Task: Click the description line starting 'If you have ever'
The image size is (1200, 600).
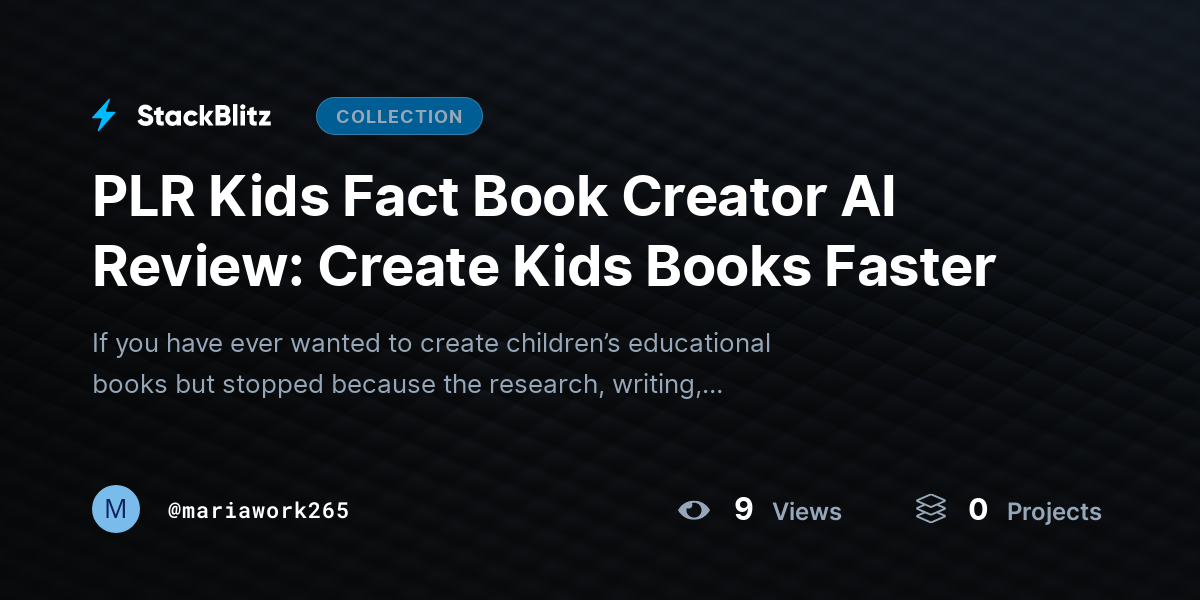Action: tap(432, 343)
